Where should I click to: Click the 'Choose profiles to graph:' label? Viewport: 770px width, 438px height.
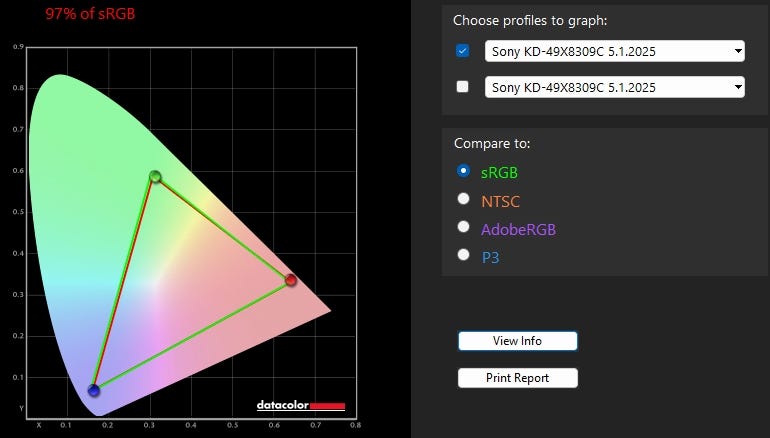[x=530, y=21]
